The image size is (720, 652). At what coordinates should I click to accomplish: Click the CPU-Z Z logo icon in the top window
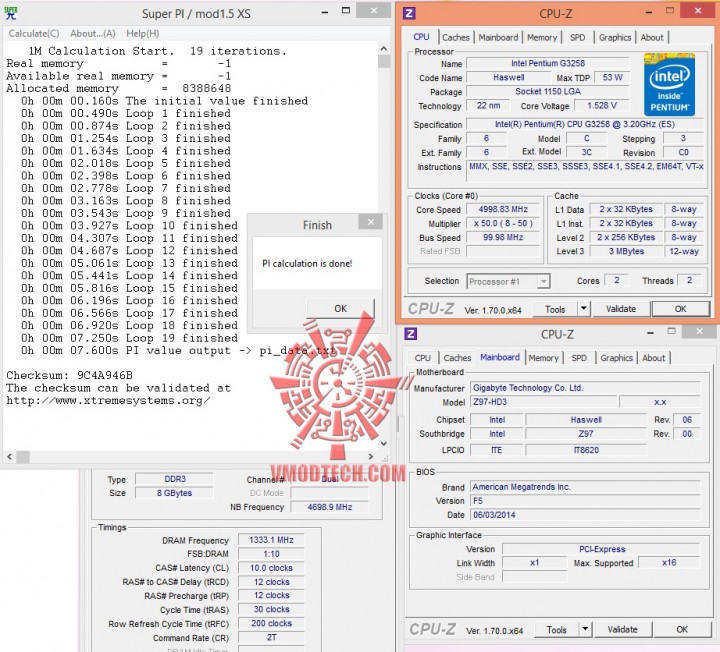click(x=409, y=13)
